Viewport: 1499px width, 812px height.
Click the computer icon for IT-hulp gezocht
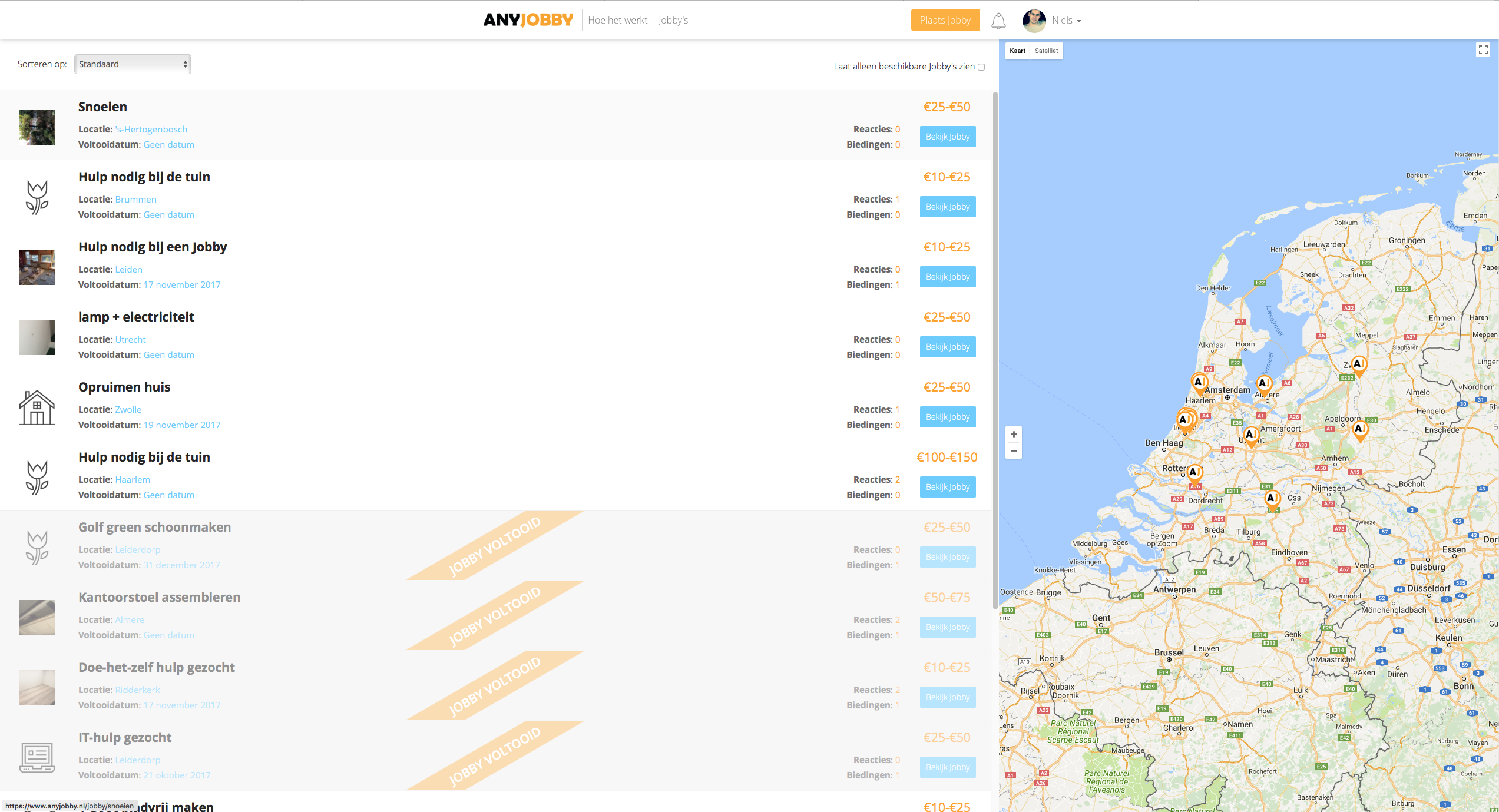click(37, 757)
